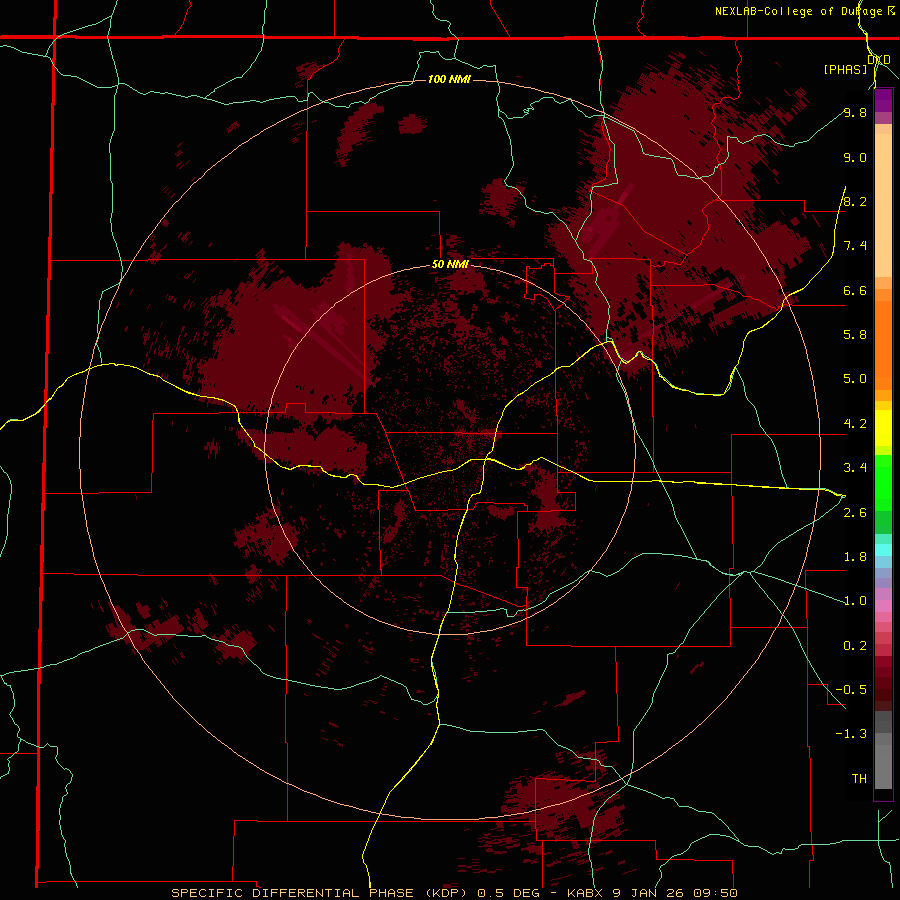The height and width of the screenshot is (900, 900).
Task: Pick the yellow segment of the color bar
Action: coord(883,428)
